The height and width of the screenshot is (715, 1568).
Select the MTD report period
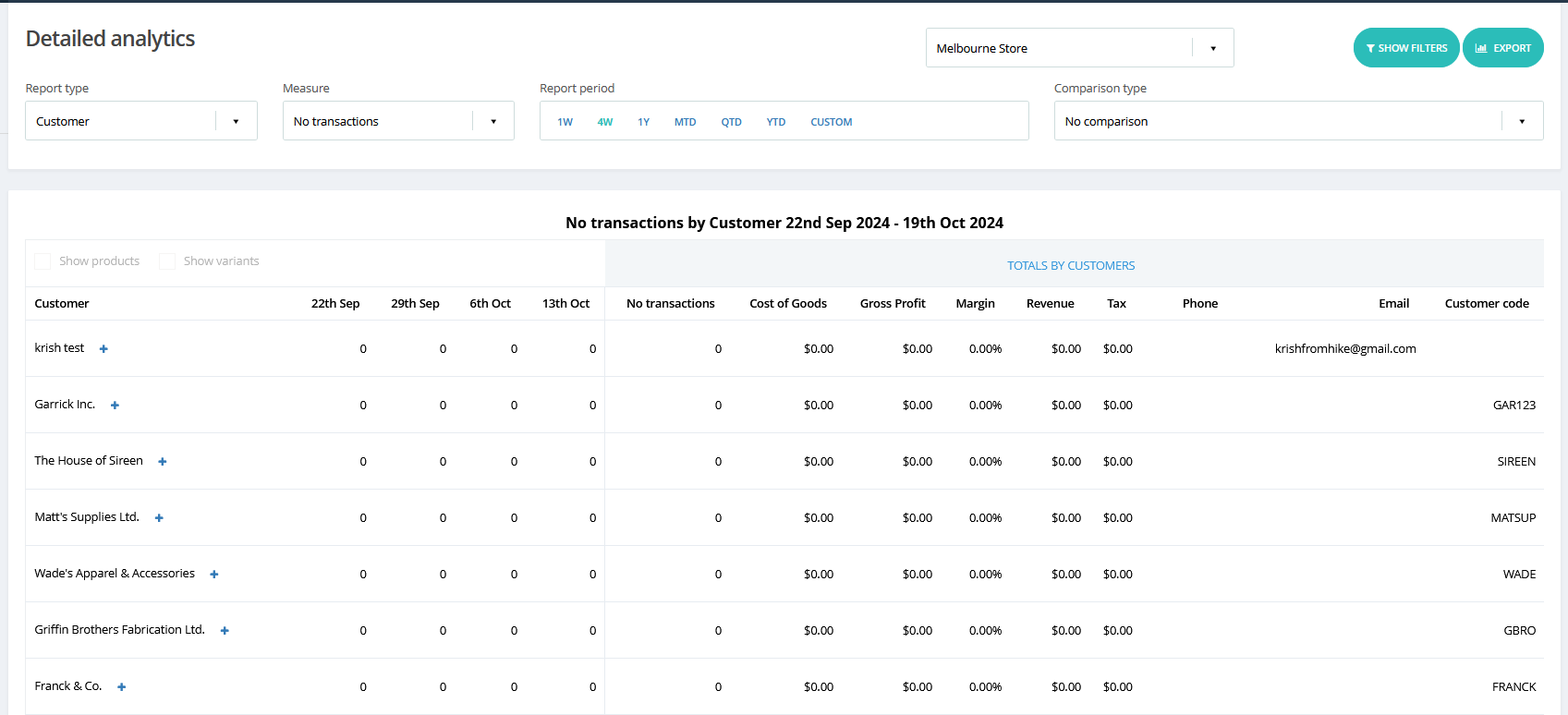coord(685,122)
